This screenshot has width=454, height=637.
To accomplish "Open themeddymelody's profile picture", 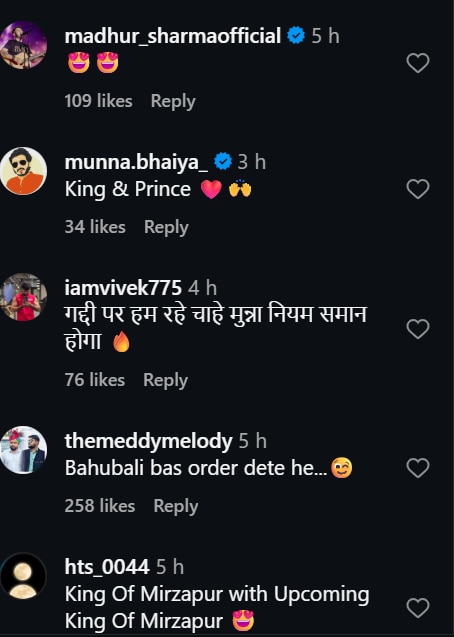I will click(23, 450).
